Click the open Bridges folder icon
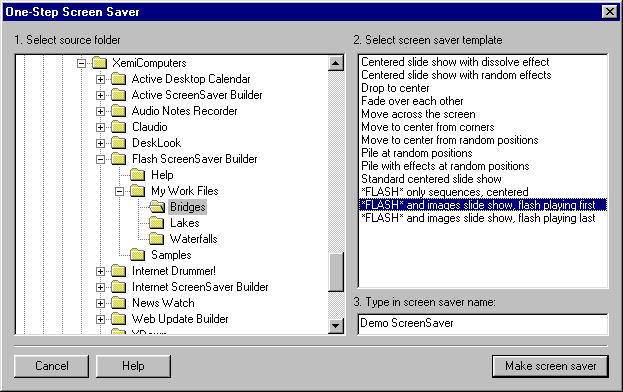Screen dimensions: 623x392 (157, 207)
